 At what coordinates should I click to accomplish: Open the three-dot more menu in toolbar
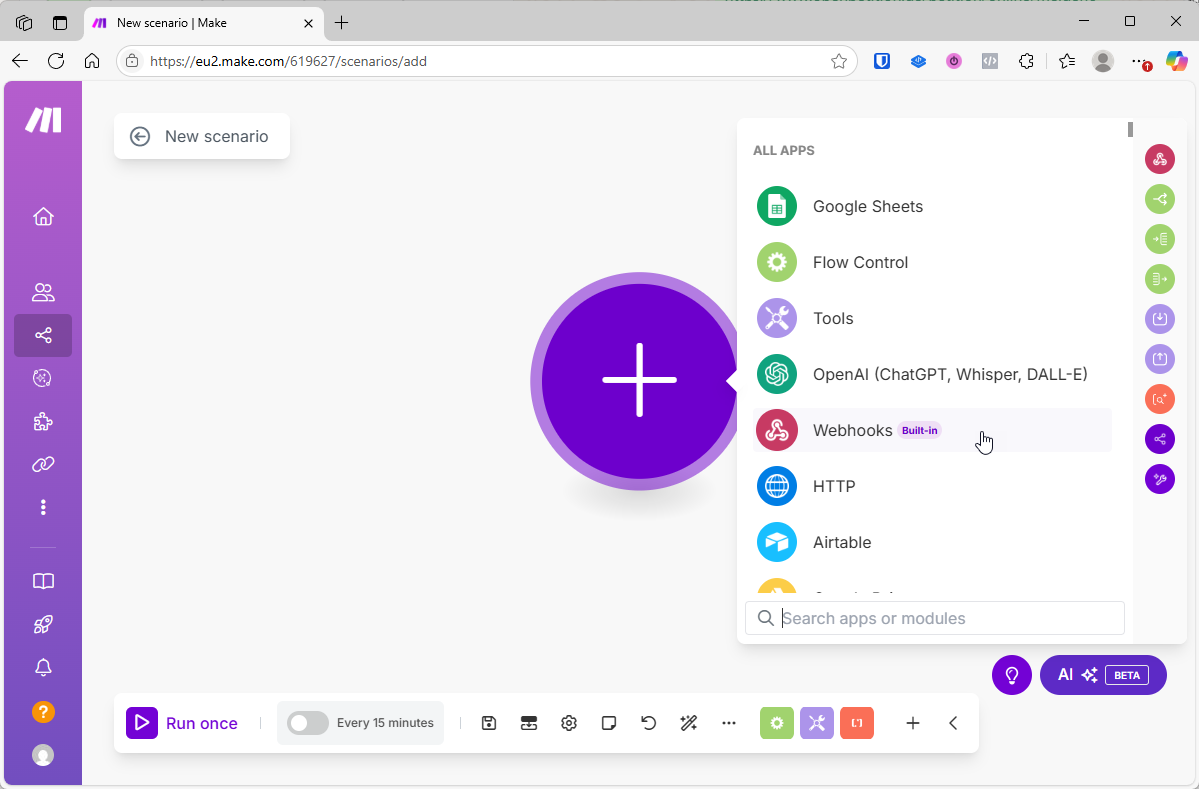pos(729,723)
